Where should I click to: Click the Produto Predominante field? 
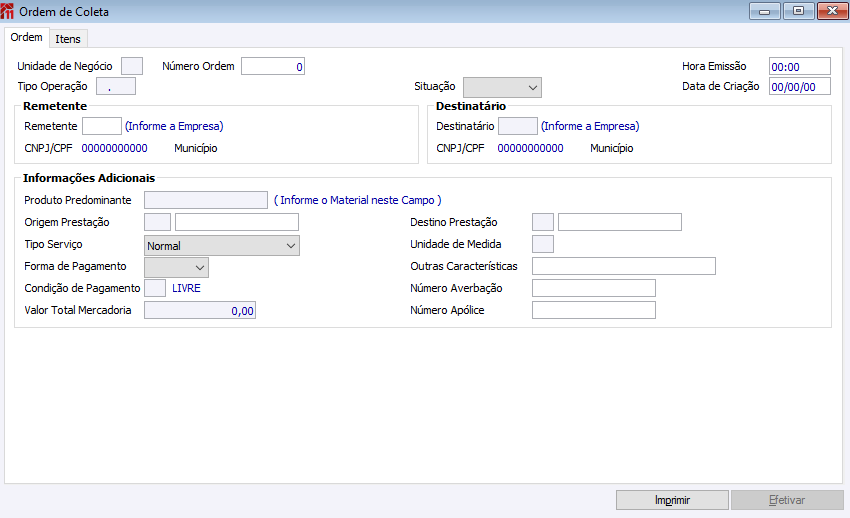(206, 200)
